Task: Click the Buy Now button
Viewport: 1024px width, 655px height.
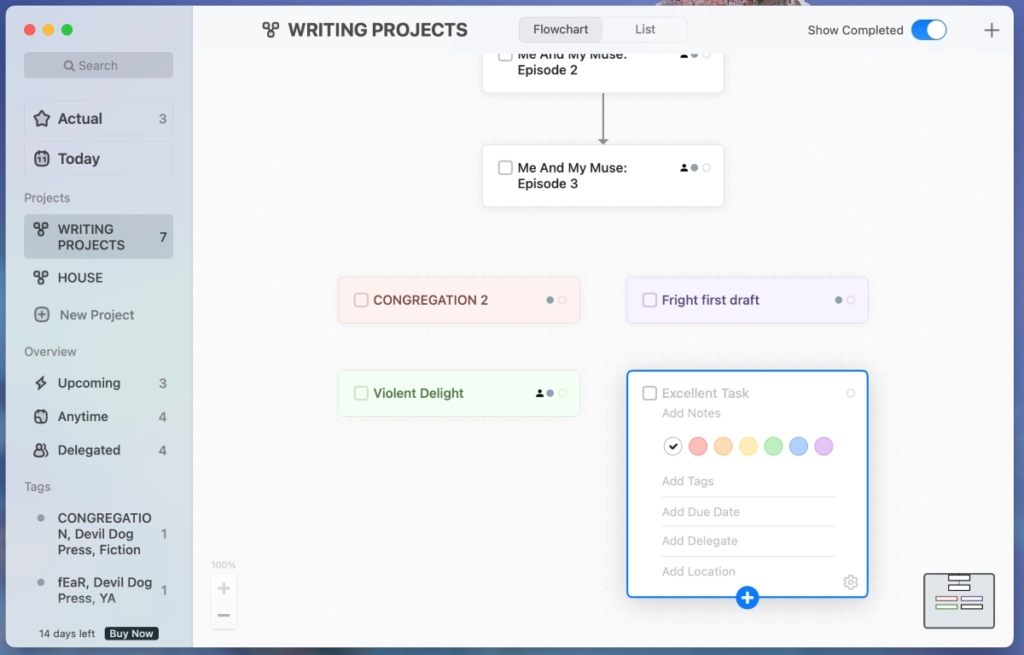Action: (x=131, y=633)
